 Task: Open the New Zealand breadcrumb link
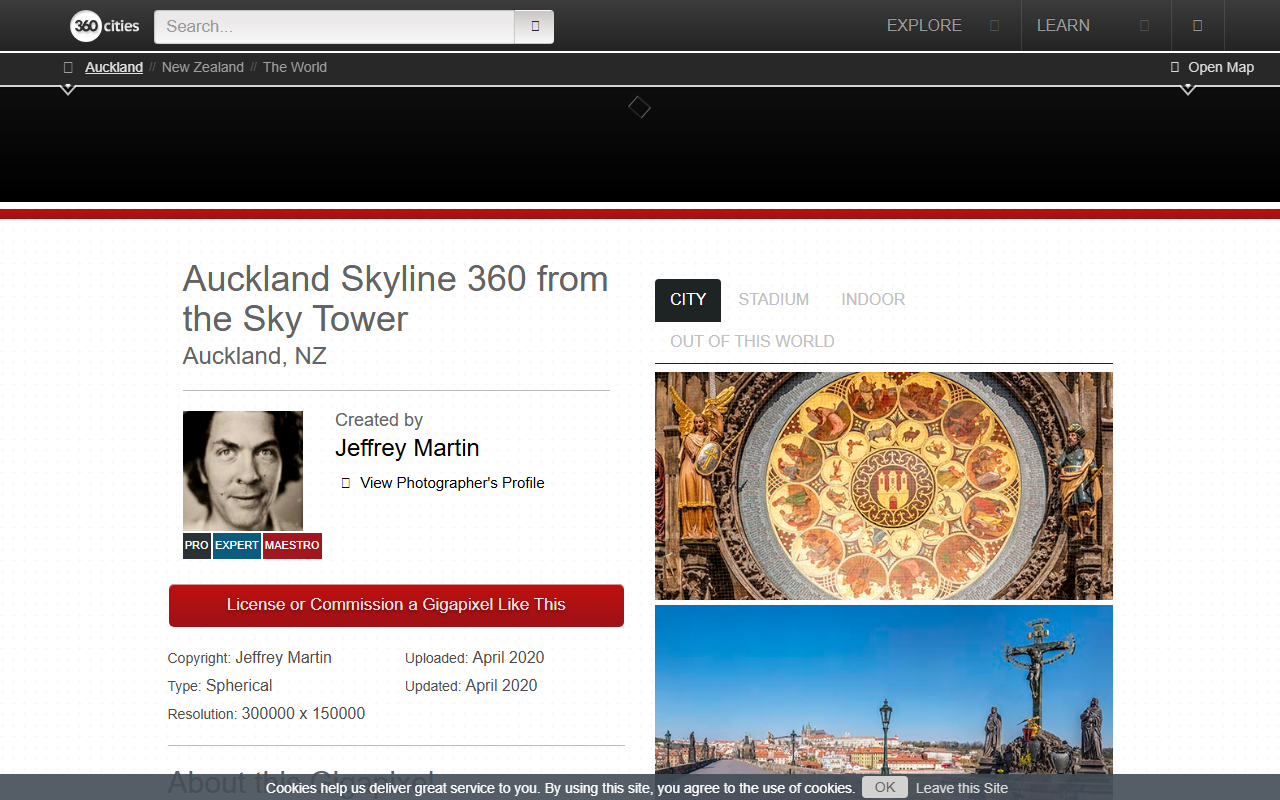pyautogui.click(x=203, y=67)
